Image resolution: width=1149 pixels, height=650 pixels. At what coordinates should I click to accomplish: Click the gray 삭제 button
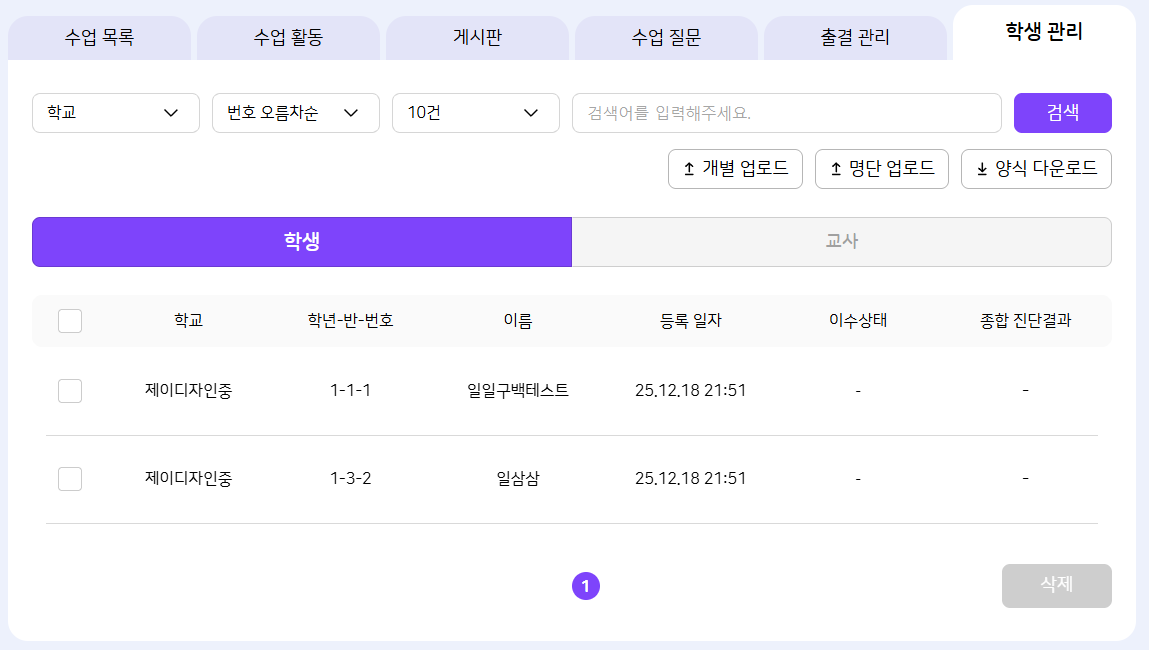tap(1056, 585)
